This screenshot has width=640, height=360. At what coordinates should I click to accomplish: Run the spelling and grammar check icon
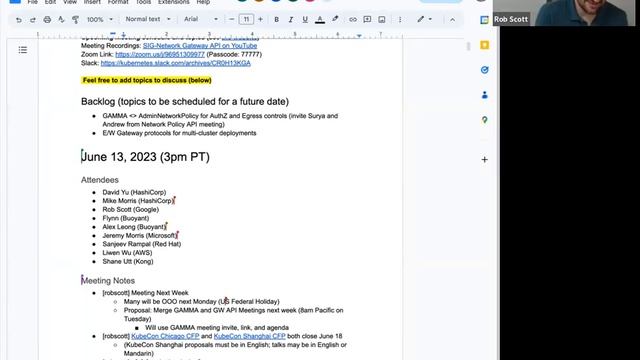tap(61, 20)
